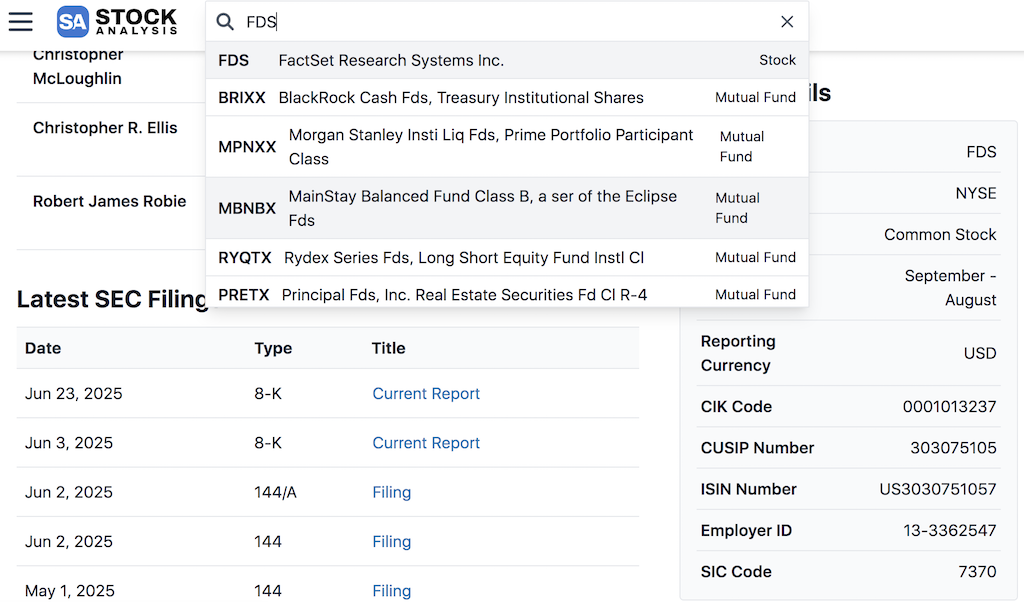
Task: Click the search magnifier icon
Action: click(225, 21)
